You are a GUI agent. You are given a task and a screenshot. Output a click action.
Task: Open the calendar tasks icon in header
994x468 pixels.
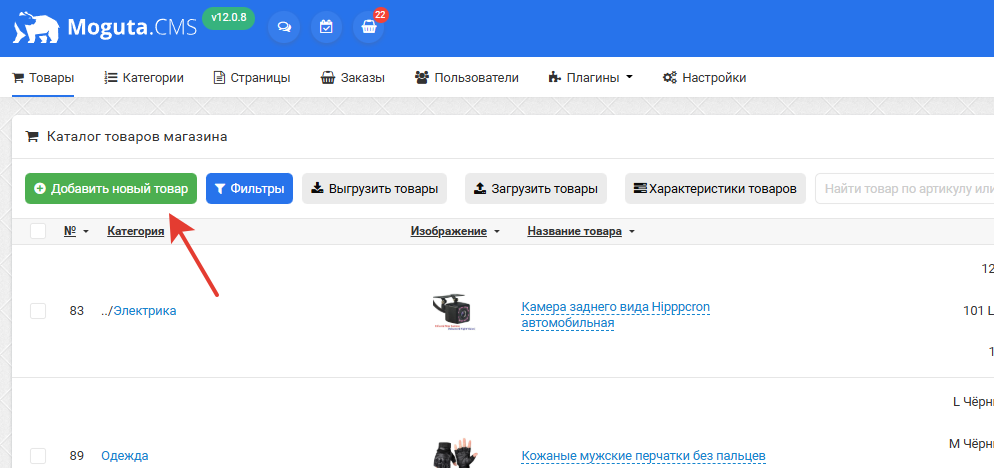tap(326, 28)
